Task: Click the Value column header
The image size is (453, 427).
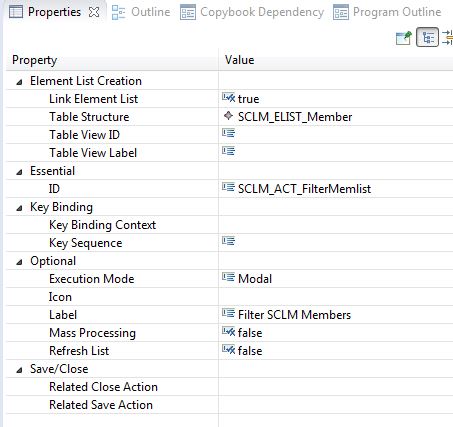Action: (336, 60)
